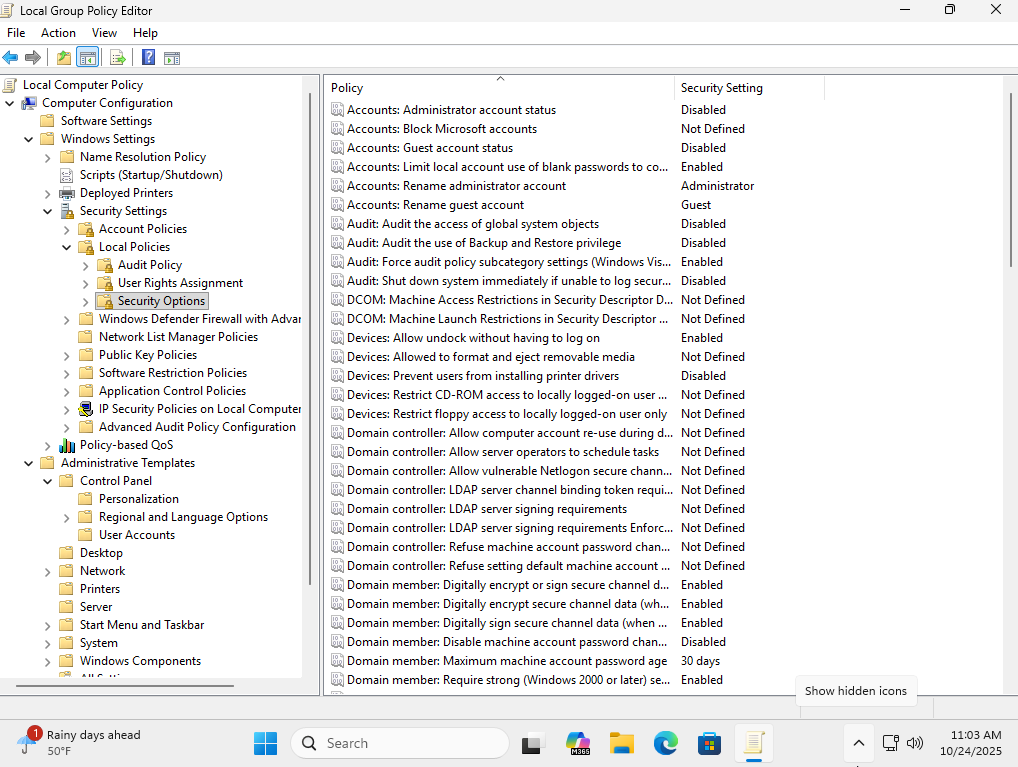This screenshot has width=1018, height=767.
Task: Toggle the Show/Hide Console Tree icon
Action: pyautogui.click(x=88, y=57)
